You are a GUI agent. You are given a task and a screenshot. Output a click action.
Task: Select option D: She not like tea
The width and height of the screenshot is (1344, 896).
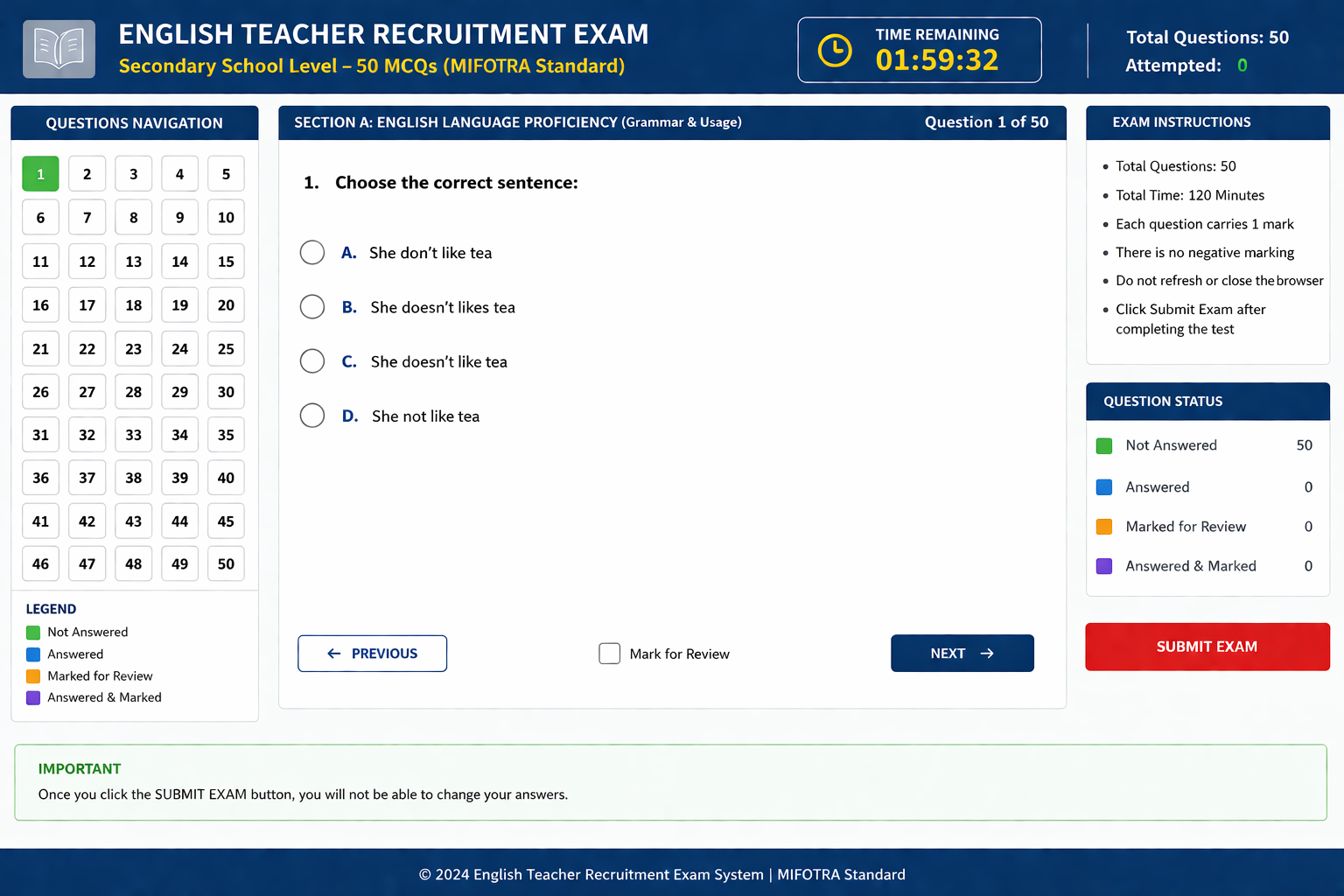[x=312, y=416]
